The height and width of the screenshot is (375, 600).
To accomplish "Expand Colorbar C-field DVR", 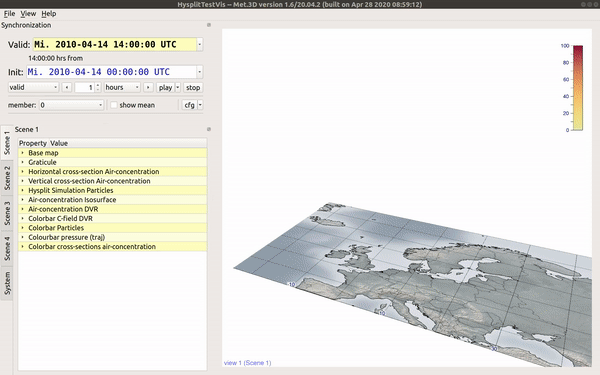I will [x=22, y=218].
